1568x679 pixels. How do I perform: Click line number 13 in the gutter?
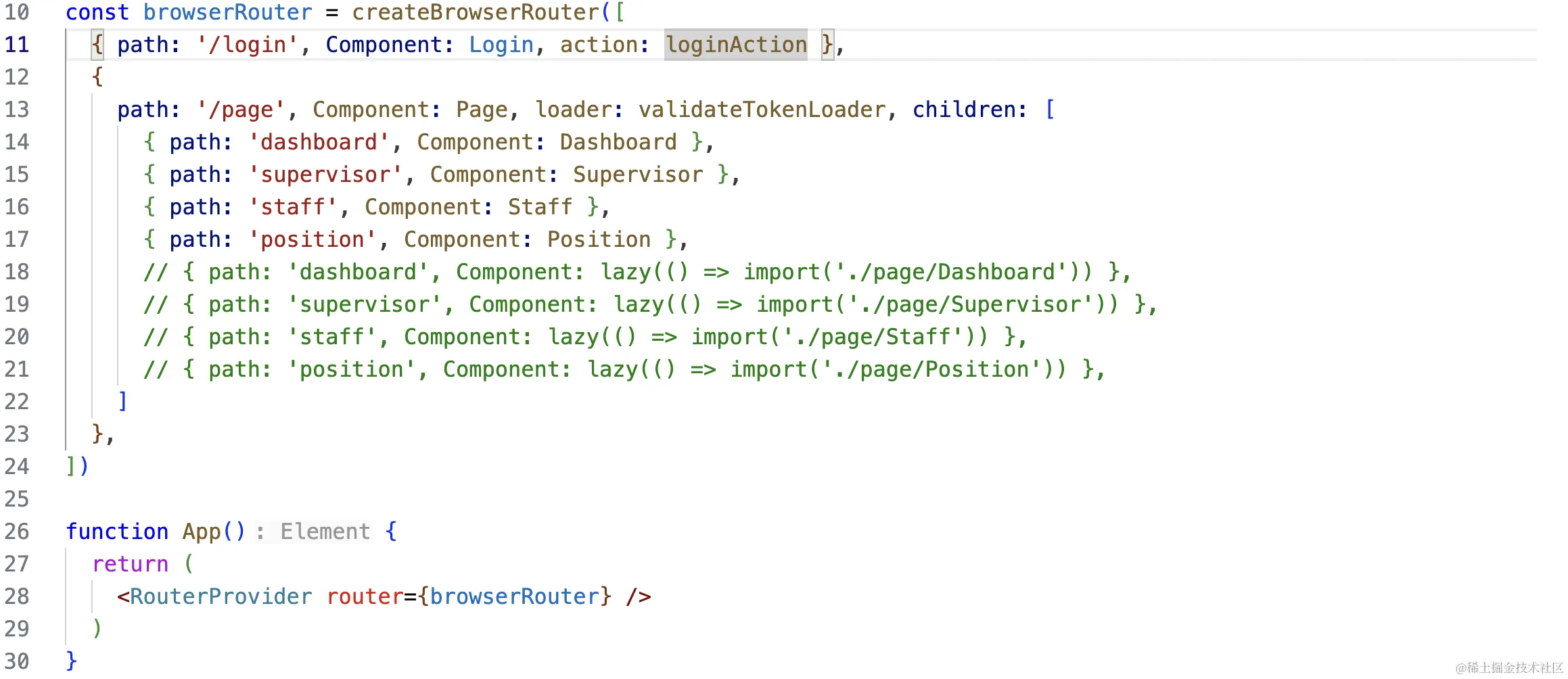click(17, 110)
